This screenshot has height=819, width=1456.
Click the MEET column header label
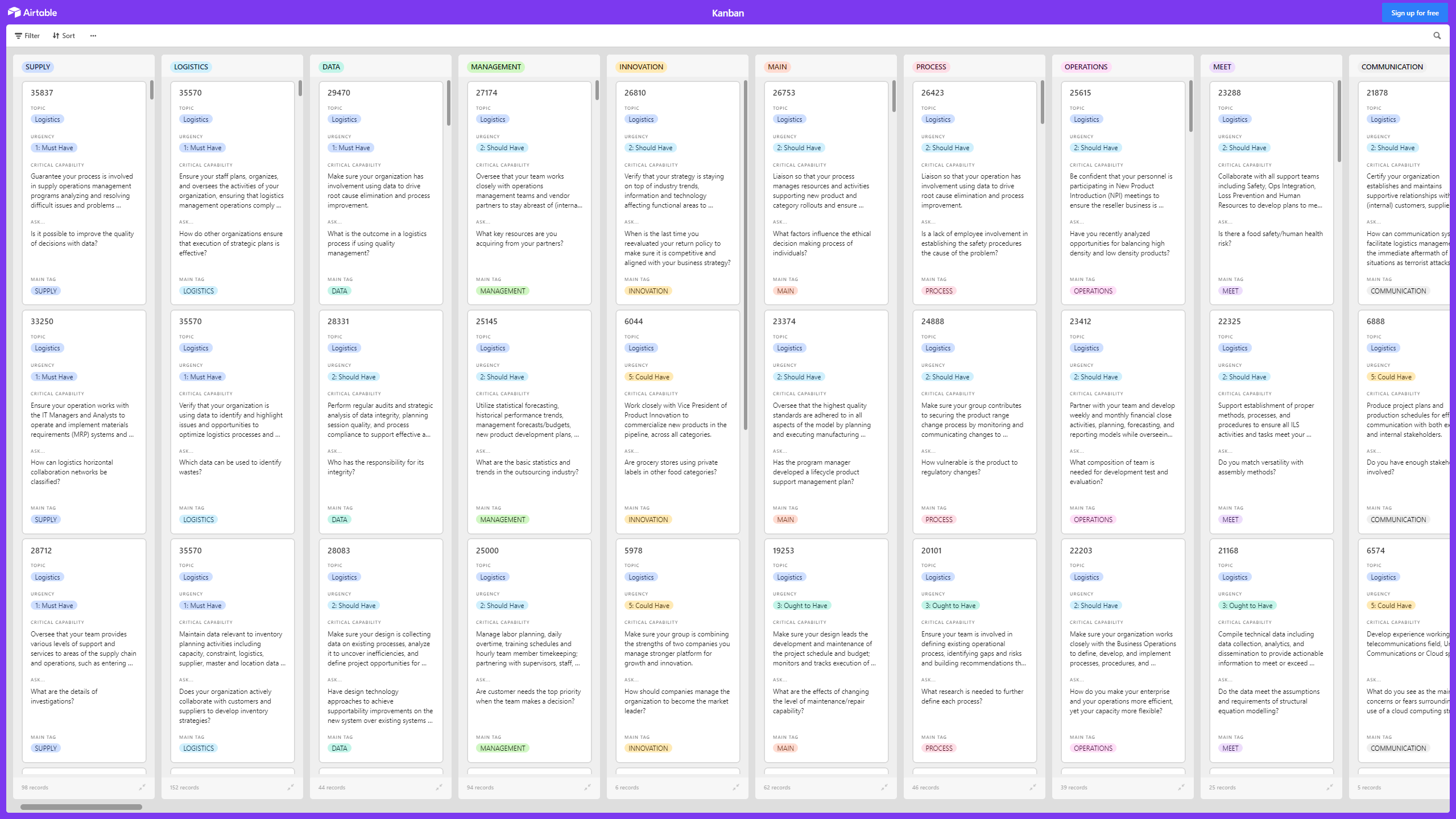click(x=1223, y=66)
